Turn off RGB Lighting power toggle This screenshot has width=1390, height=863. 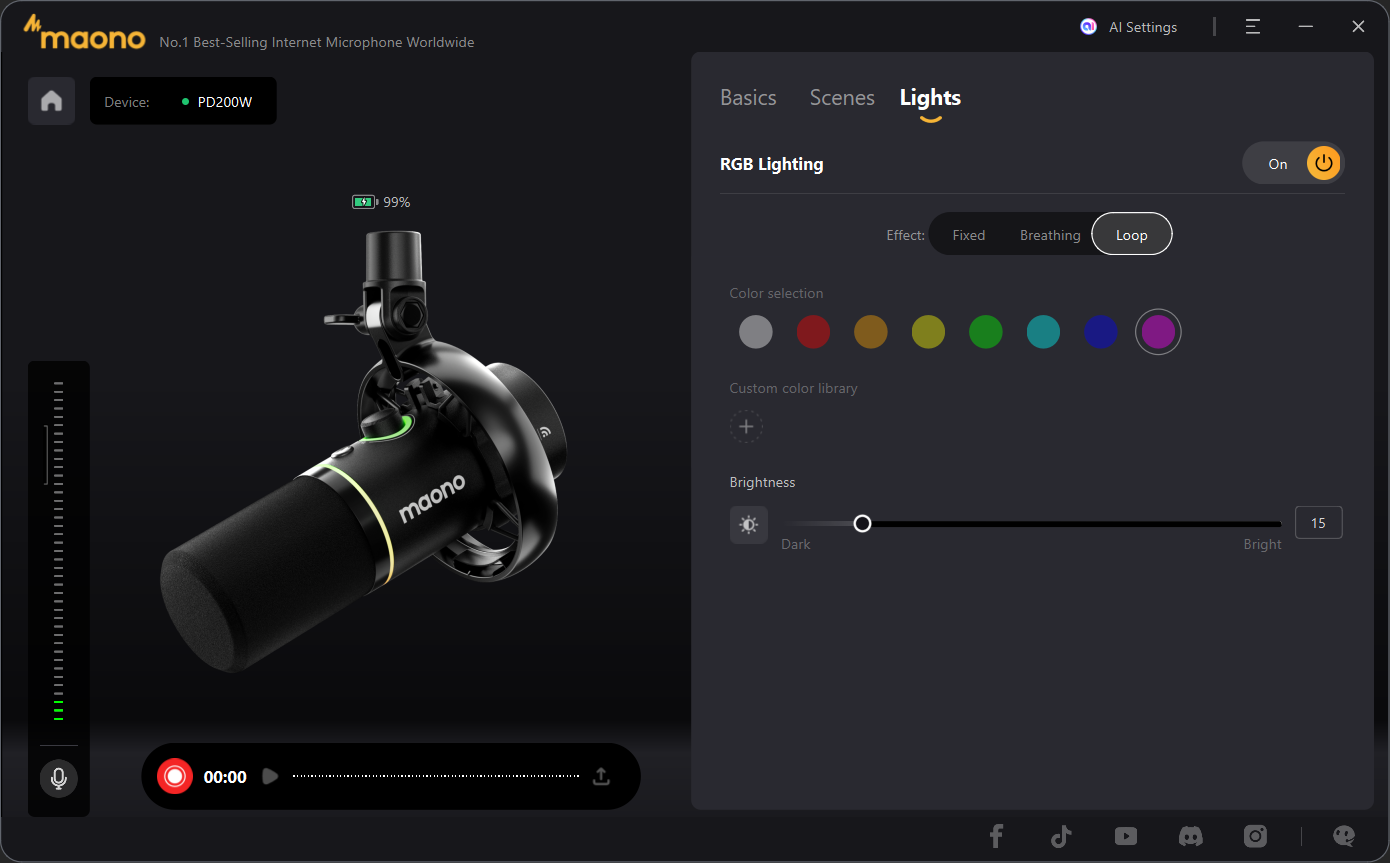(x=1323, y=164)
